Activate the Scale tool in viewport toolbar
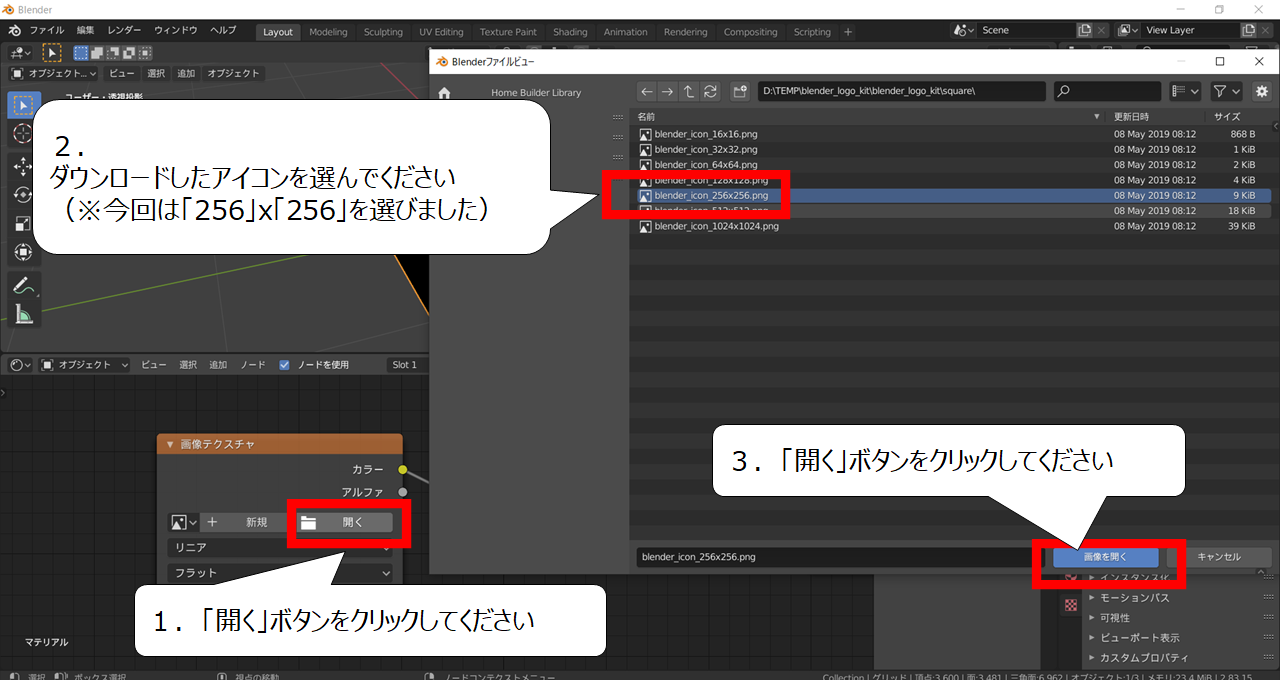 pyautogui.click(x=24, y=224)
